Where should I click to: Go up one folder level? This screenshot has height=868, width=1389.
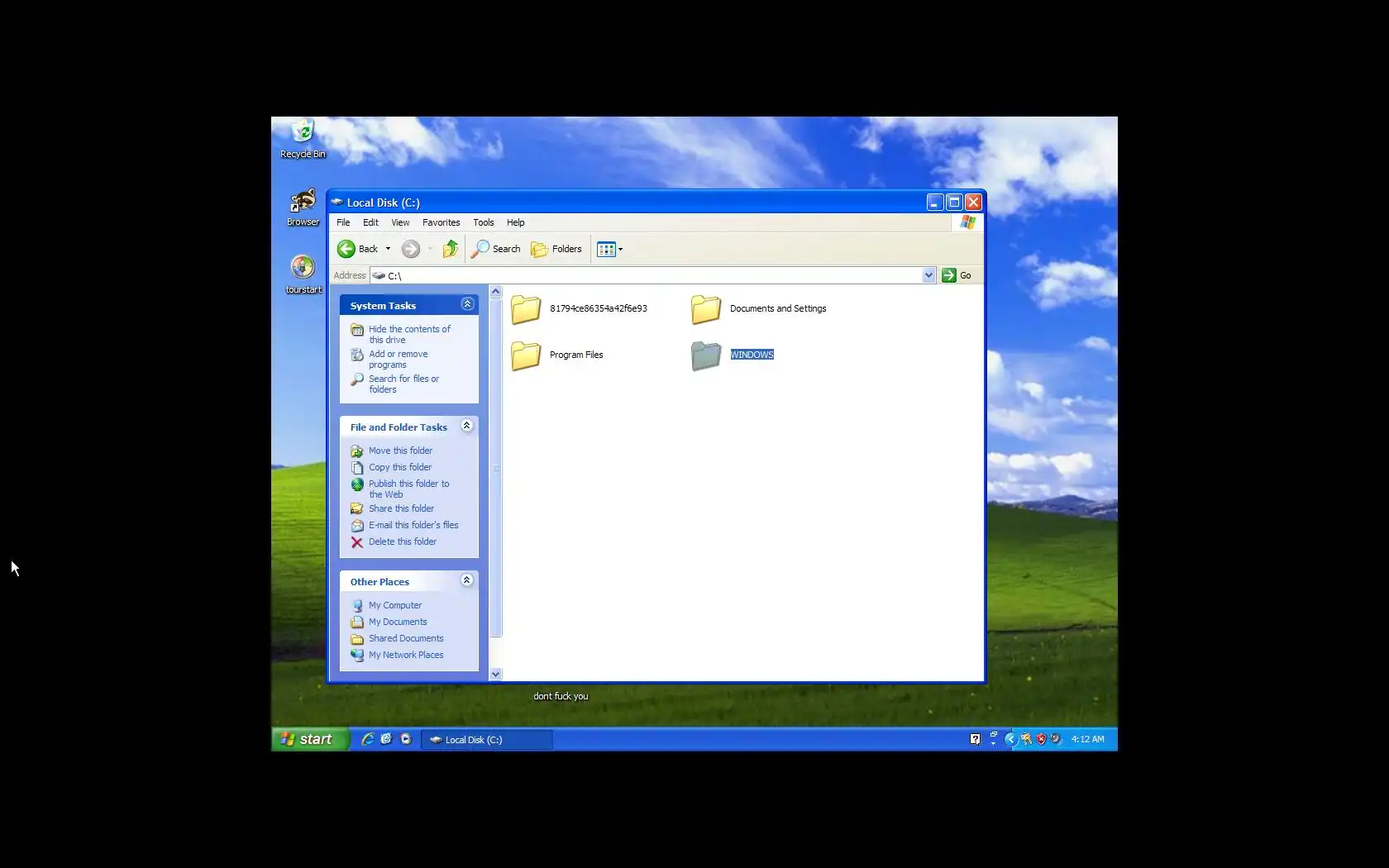(451, 249)
